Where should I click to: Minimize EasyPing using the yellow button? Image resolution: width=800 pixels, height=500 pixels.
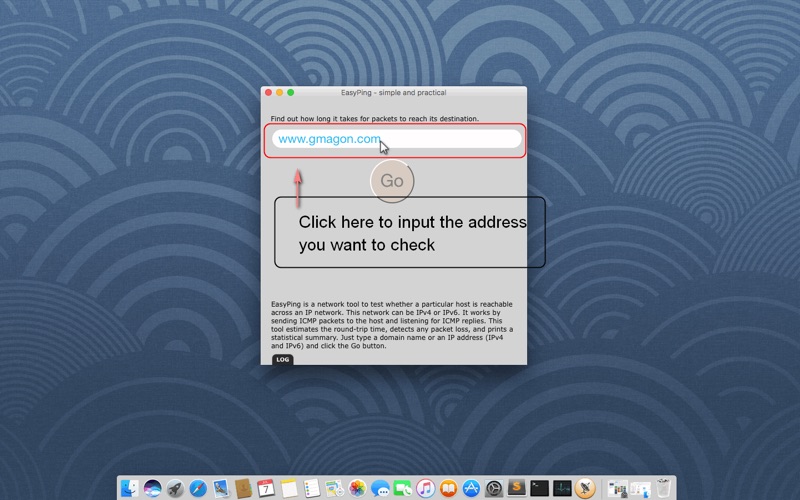279,92
